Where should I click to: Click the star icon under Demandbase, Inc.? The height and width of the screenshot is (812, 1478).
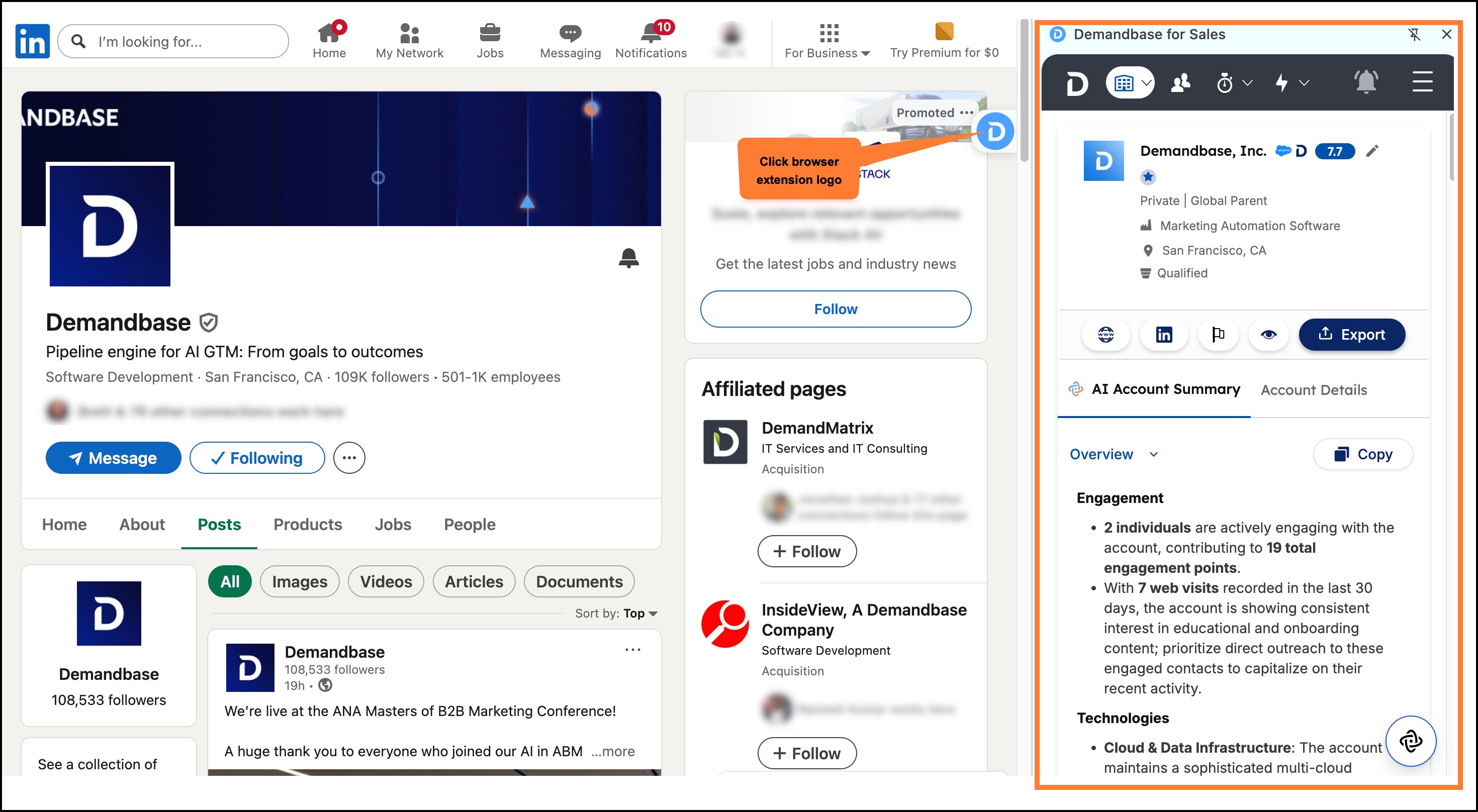click(1148, 177)
